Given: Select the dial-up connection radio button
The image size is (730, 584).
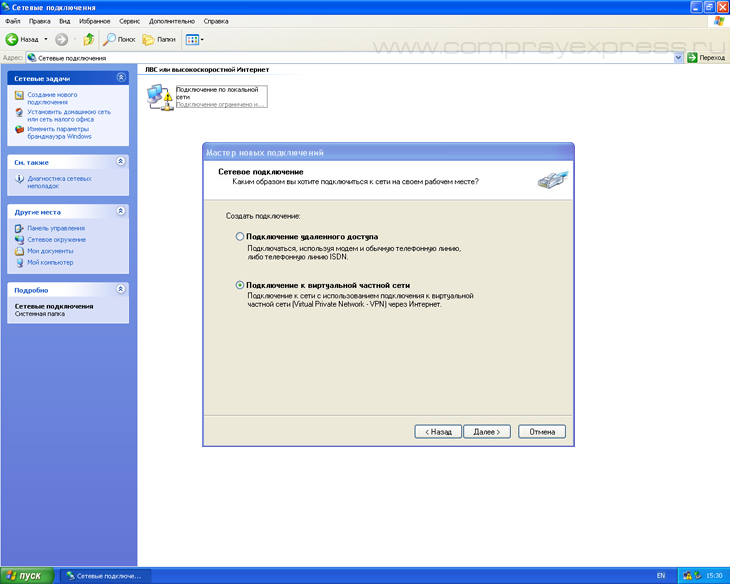Looking at the screenshot, I should (239, 236).
